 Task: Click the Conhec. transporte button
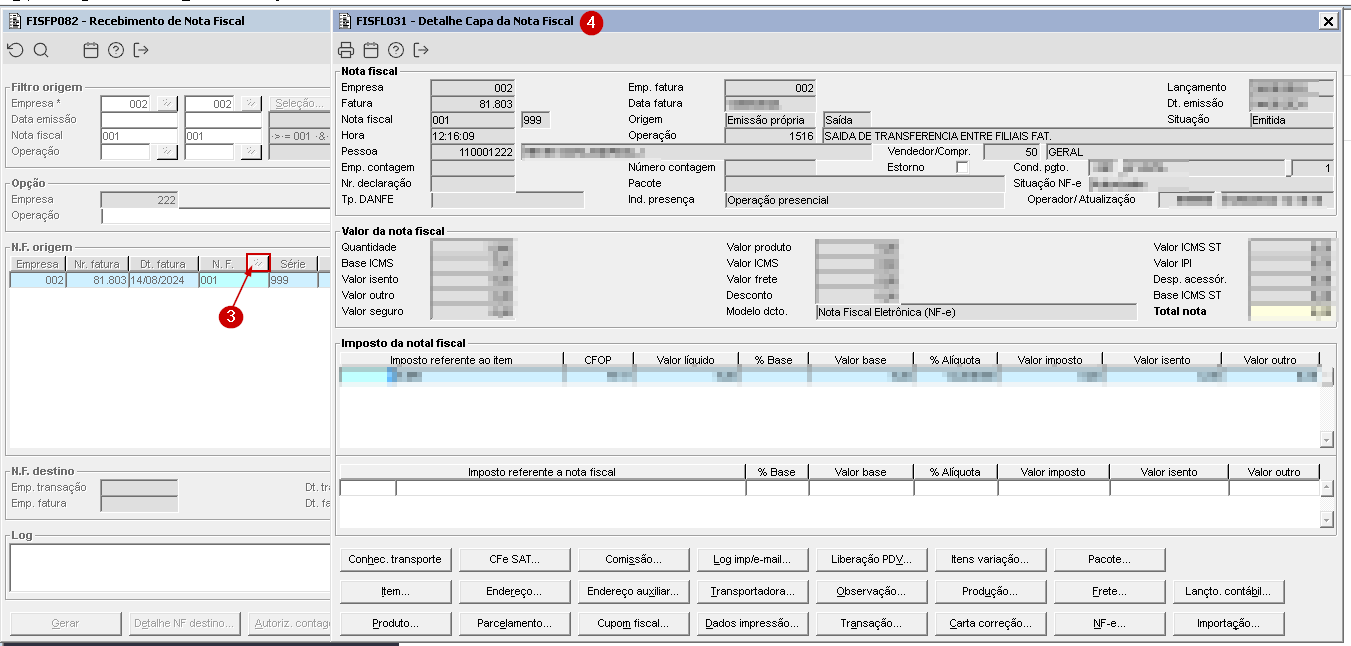click(x=395, y=559)
